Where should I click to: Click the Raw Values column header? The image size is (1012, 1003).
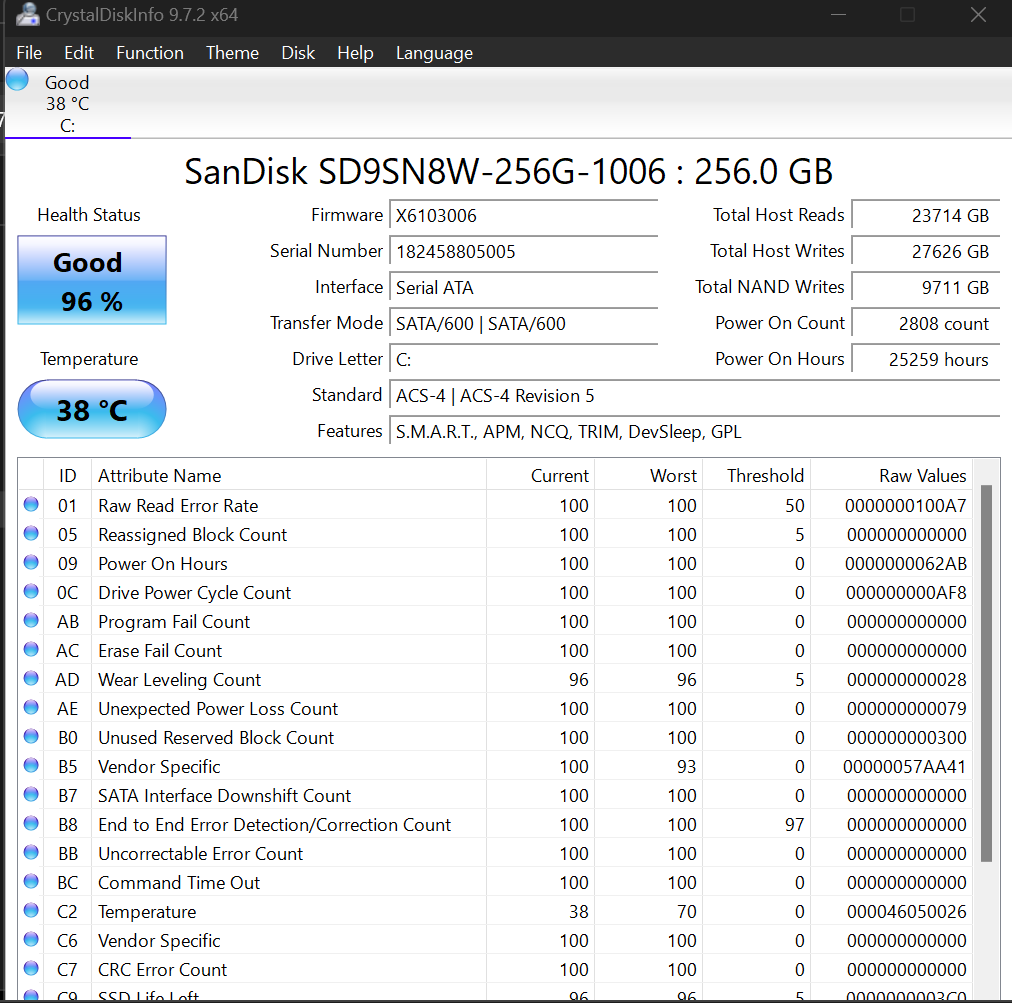tap(922, 476)
